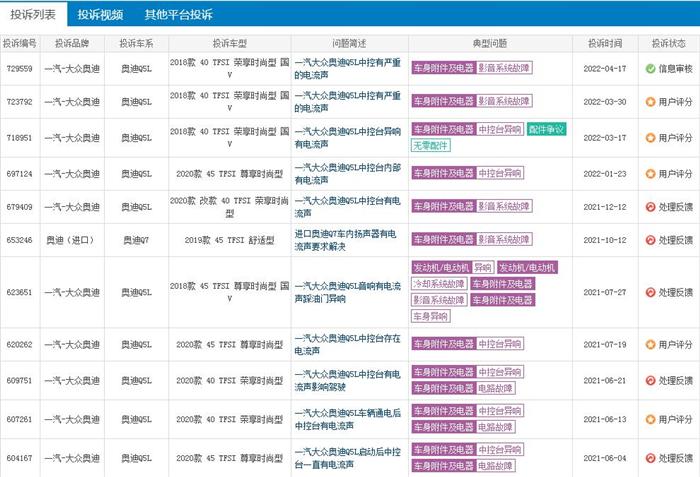Open complaint 718951 description 中控台异响有电流声

point(348,138)
